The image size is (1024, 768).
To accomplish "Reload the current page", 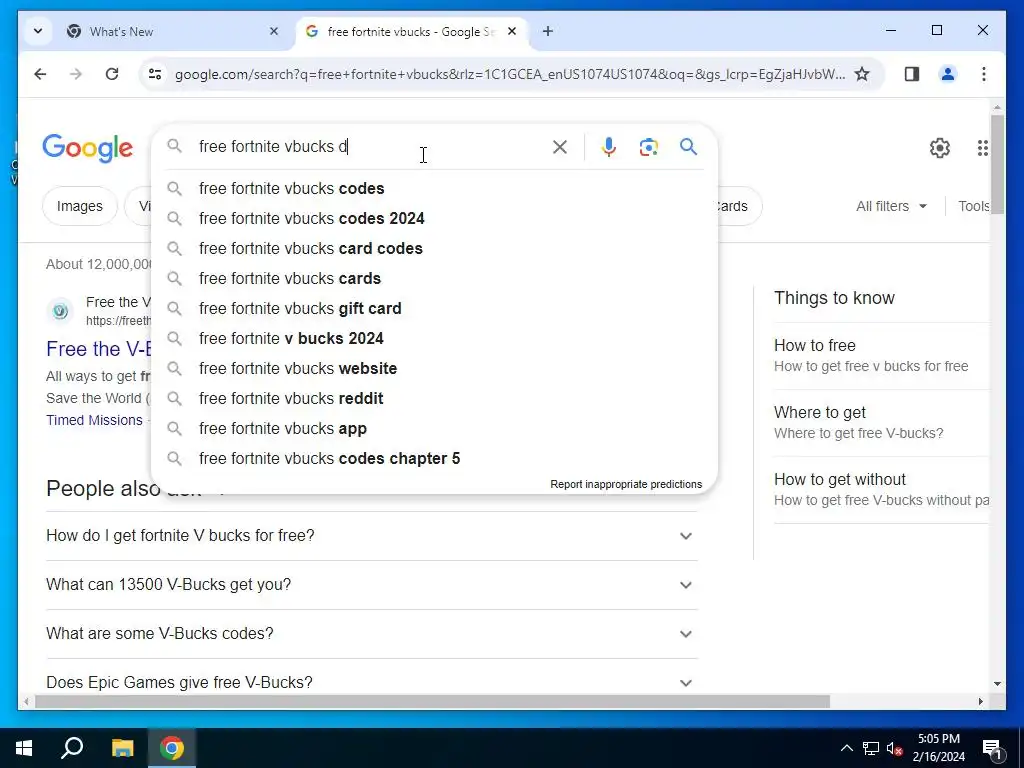I will pyautogui.click(x=112, y=74).
